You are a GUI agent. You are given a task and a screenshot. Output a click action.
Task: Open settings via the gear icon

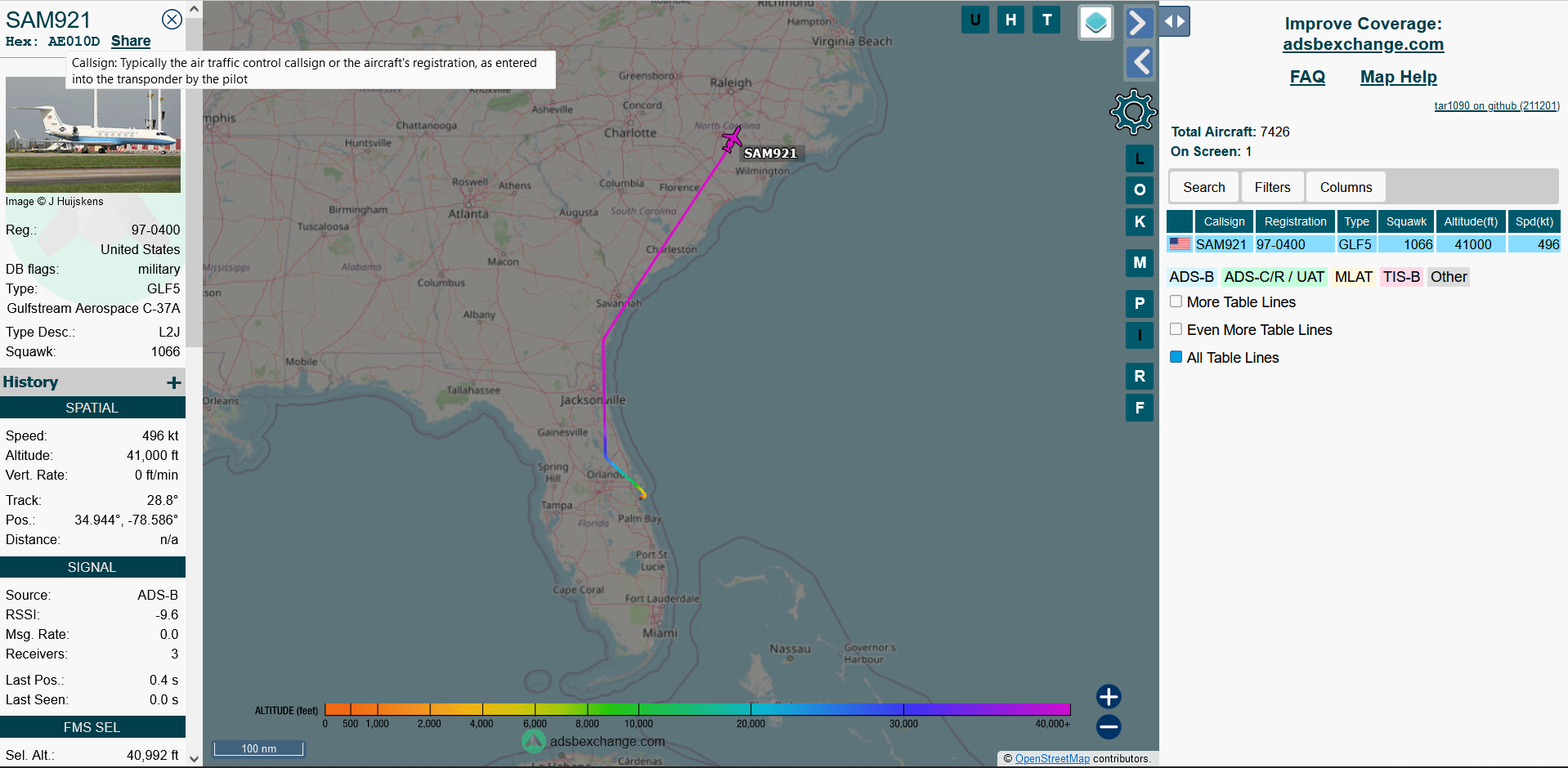[1133, 112]
